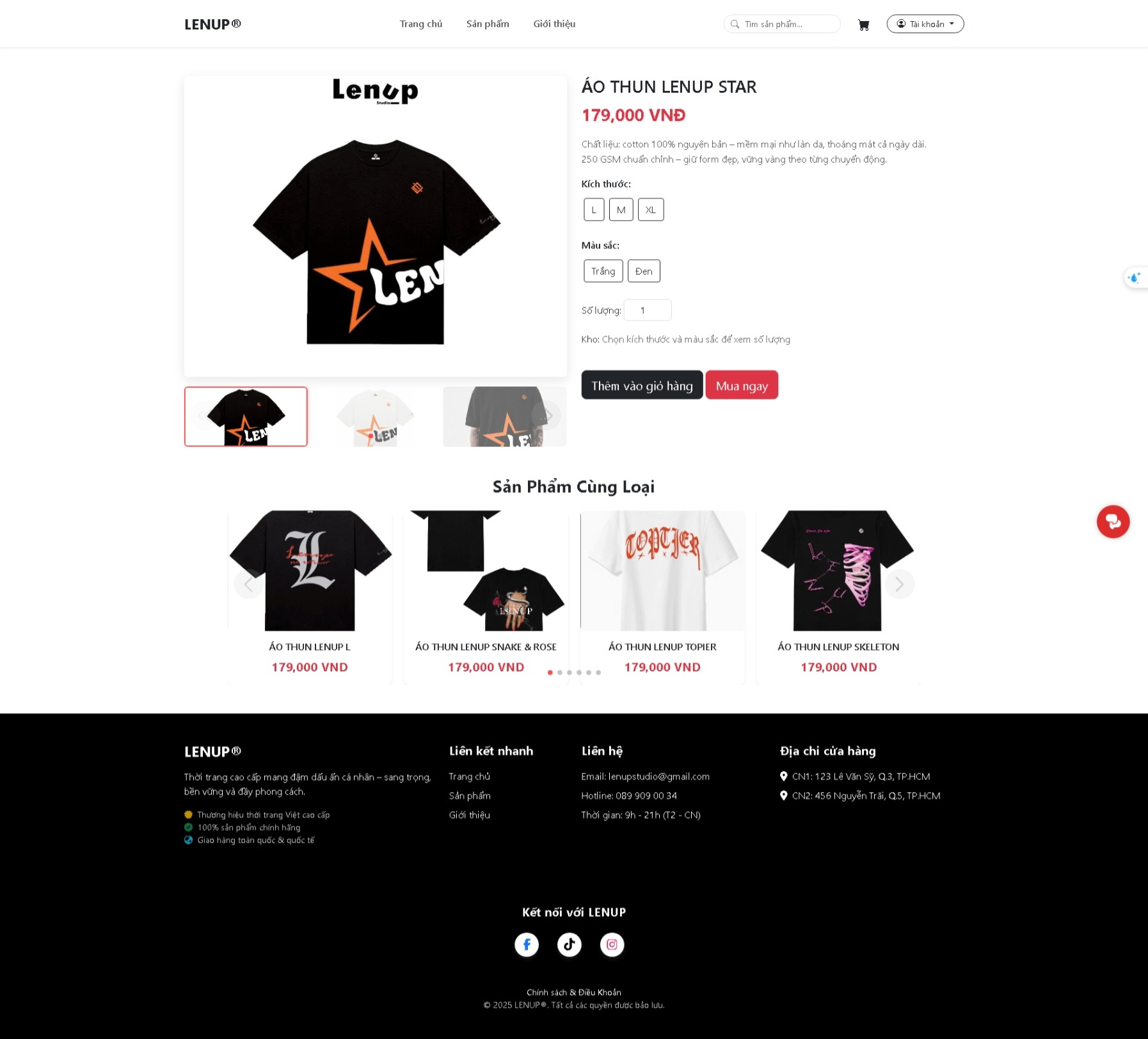
Task: Open the red chat bubble widget
Action: coord(1113,521)
